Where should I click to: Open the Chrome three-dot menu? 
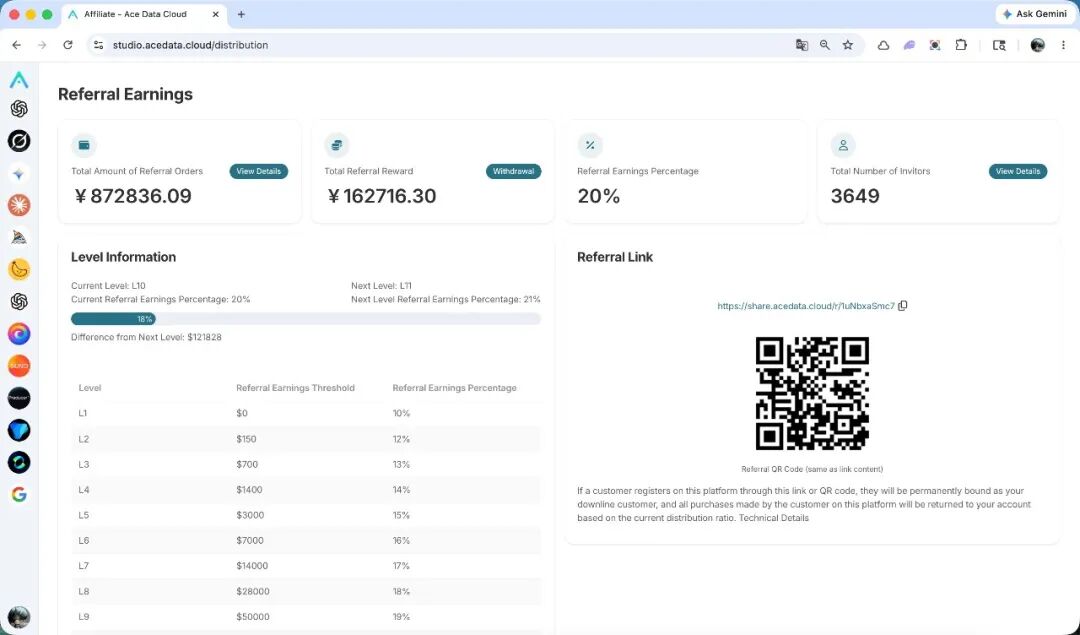click(1063, 45)
